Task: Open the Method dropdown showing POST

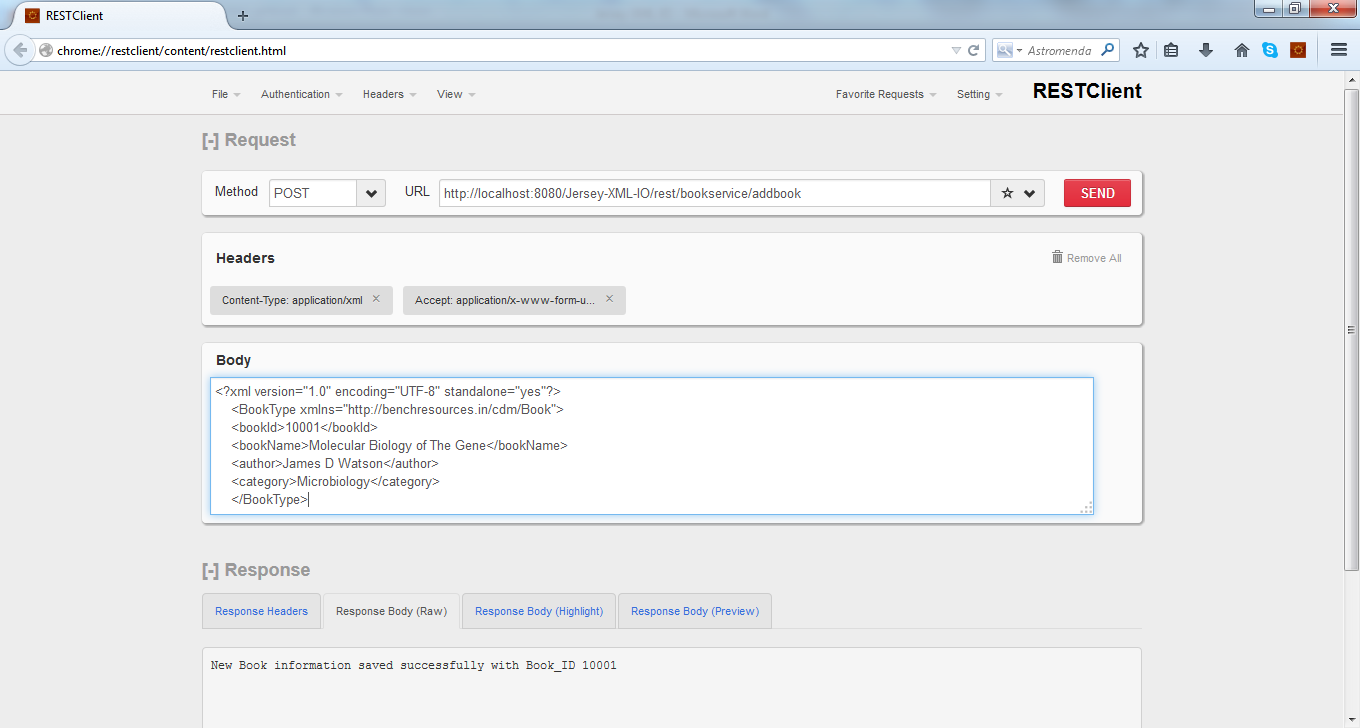Action: tap(370, 192)
